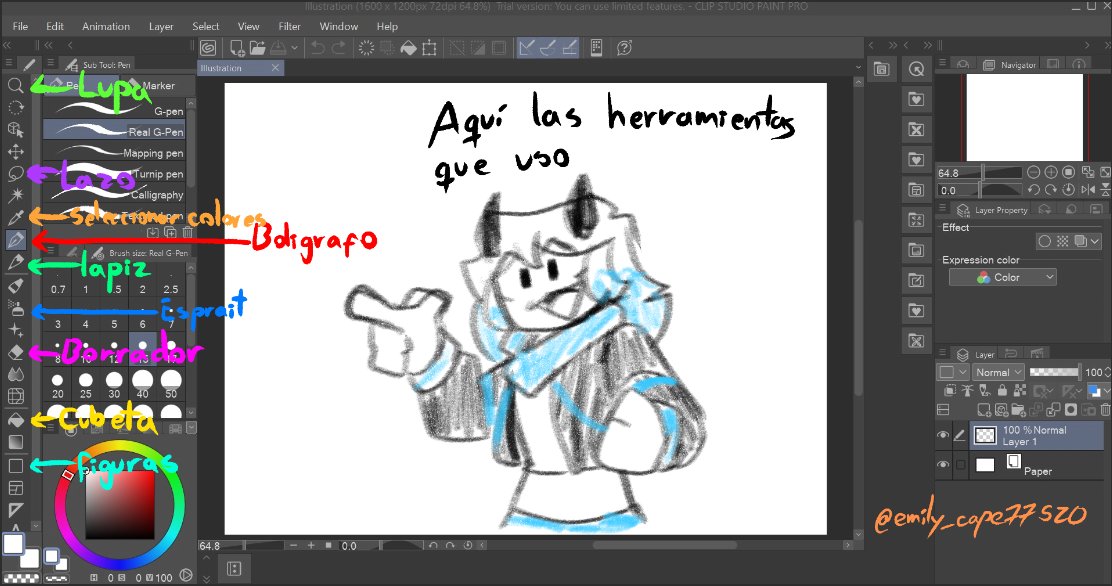This screenshot has width=1112, height=586.
Task: Open the Animation menu
Action: 106,26
